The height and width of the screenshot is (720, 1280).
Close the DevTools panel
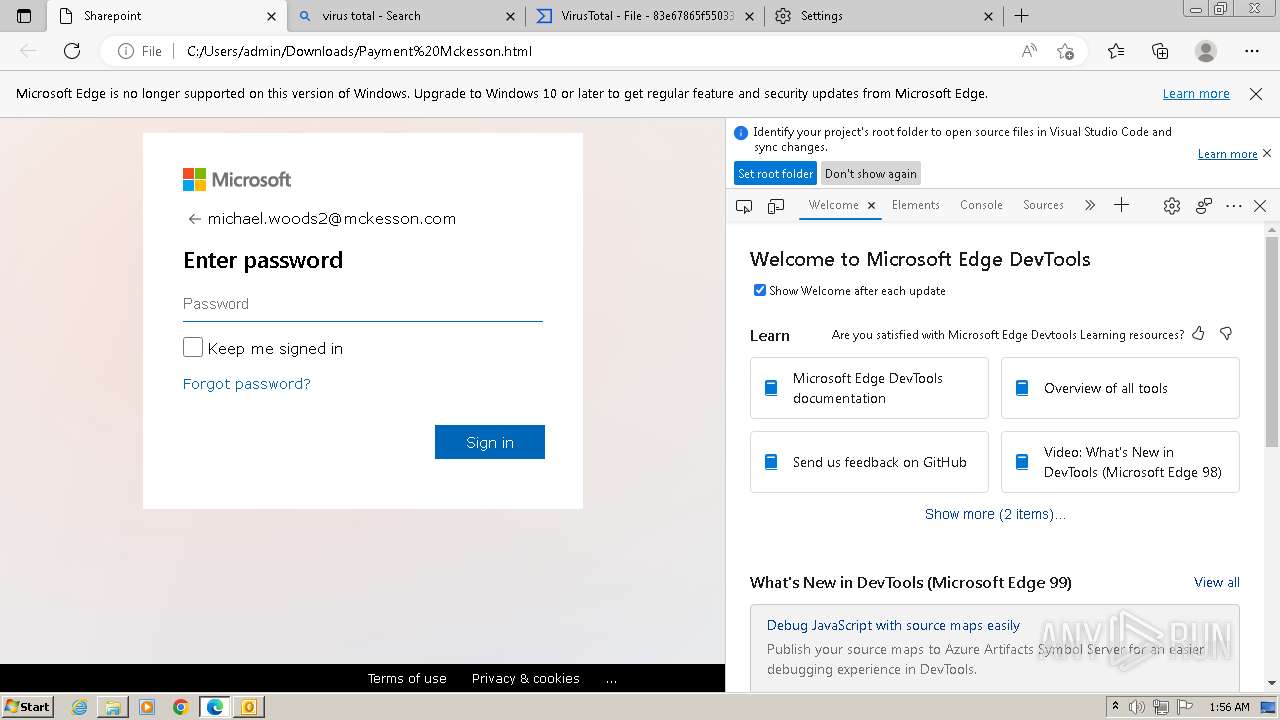pos(1260,205)
